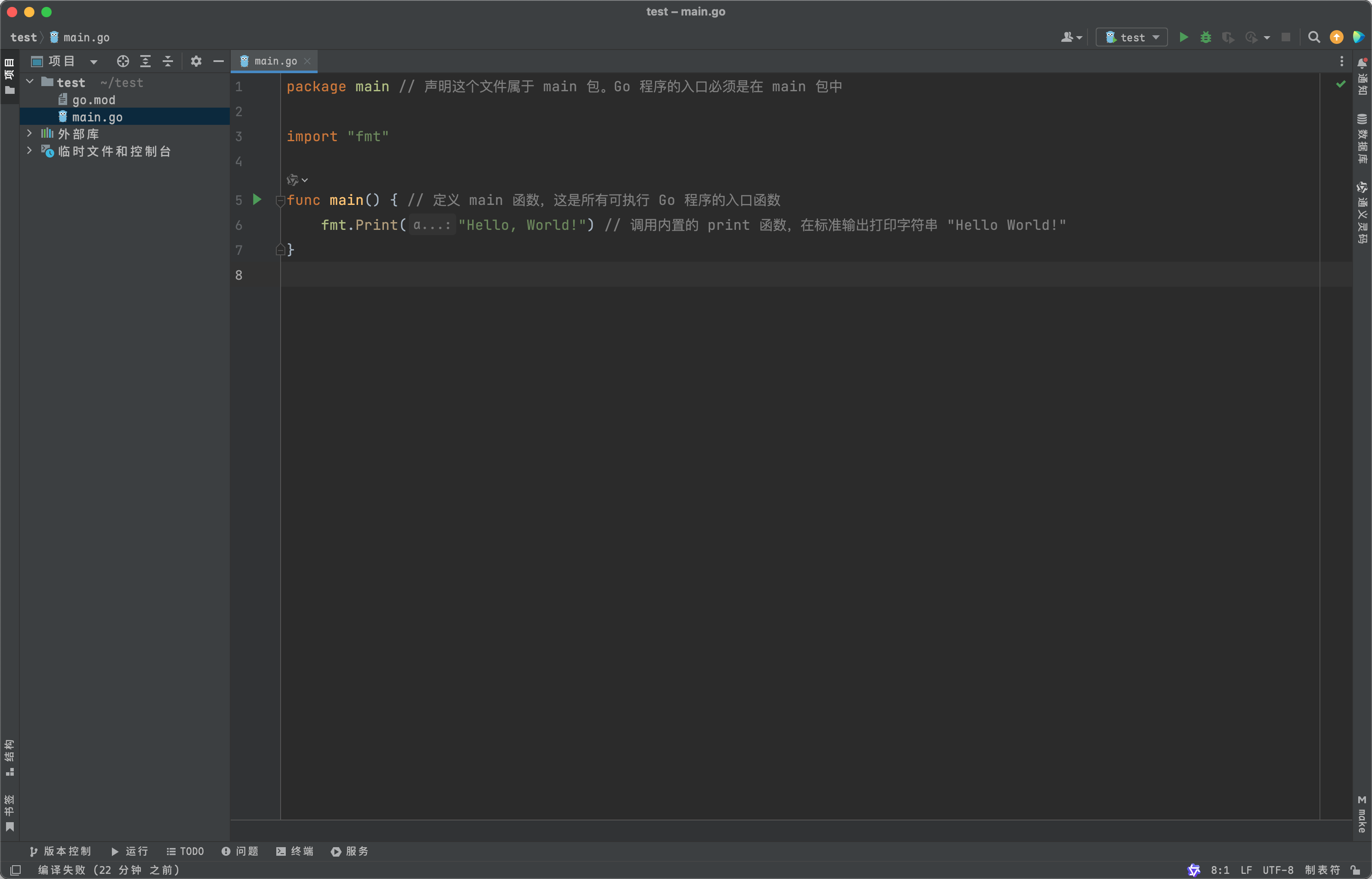
Task: Open the 通义灵码 tool window on right strip
Action: tap(1362, 212)
